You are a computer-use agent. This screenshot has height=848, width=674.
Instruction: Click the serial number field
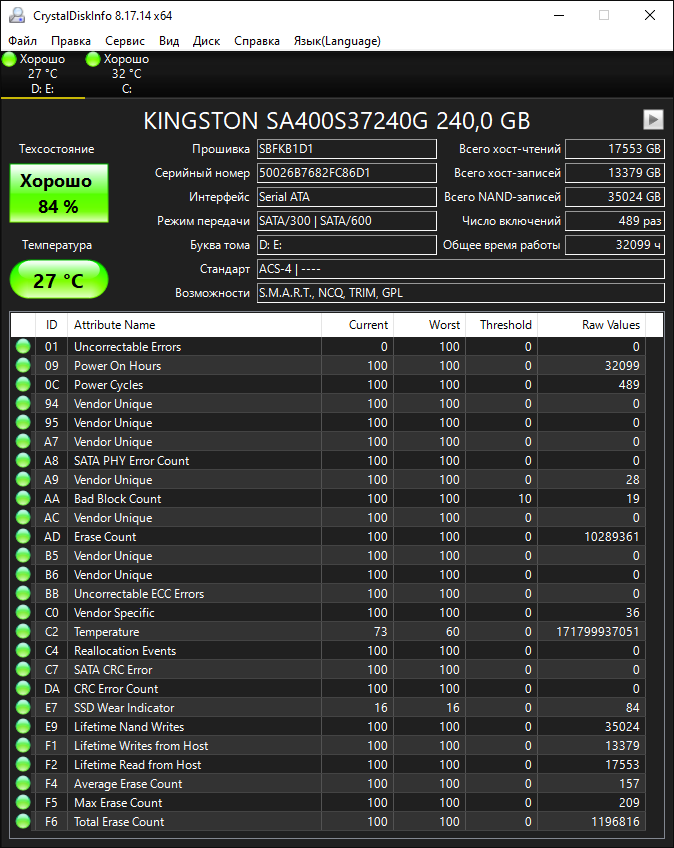(x=347, y=173)
